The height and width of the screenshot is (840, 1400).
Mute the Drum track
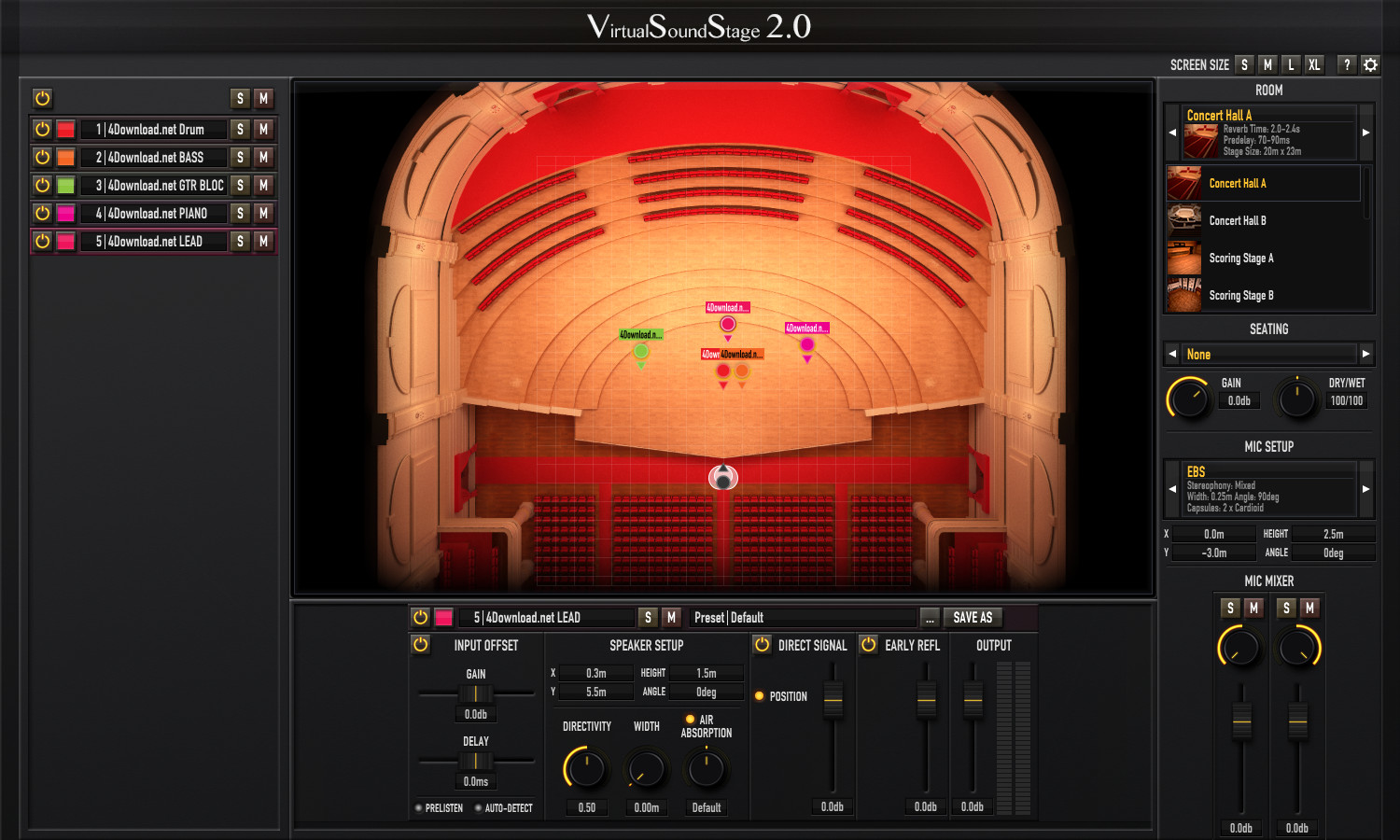[x=263, y=129]
